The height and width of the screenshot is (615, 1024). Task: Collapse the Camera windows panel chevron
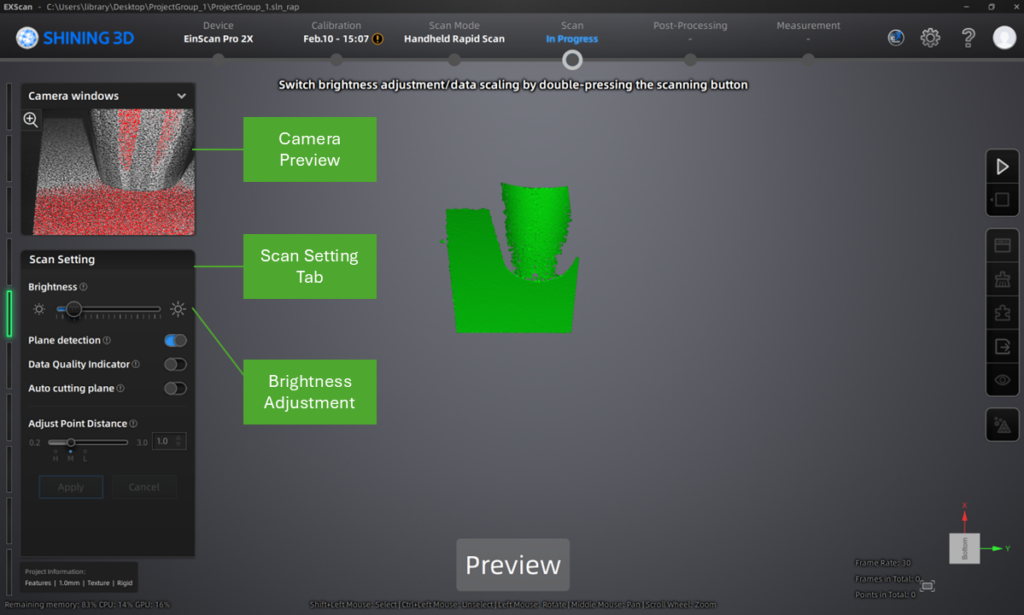[181, 96]
